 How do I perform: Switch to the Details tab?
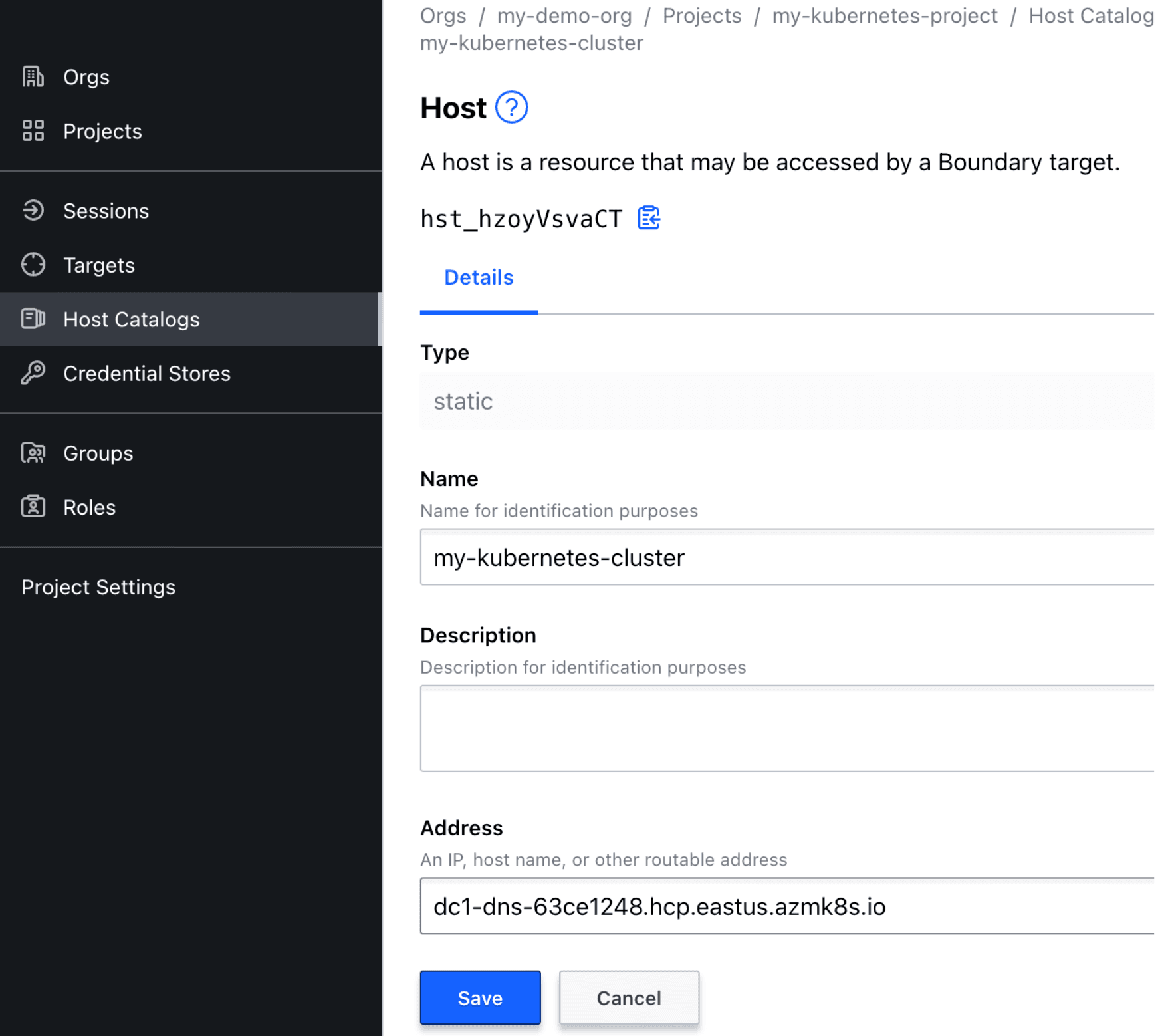(478, 277)
